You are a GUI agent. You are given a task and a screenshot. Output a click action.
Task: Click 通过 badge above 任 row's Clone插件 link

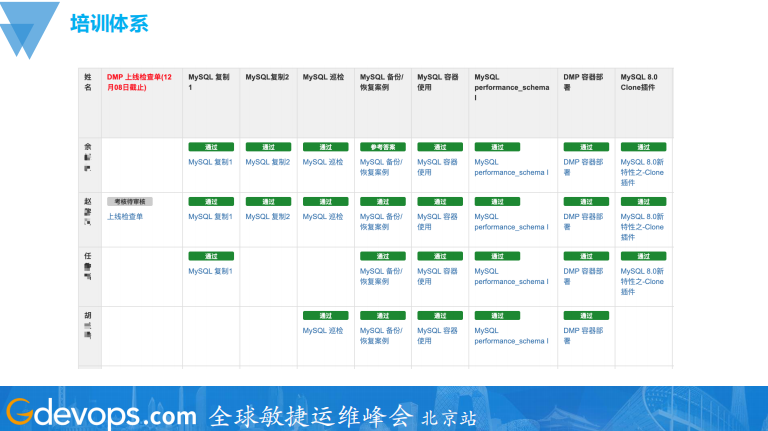pyautogui.click(x=644, y=256)
